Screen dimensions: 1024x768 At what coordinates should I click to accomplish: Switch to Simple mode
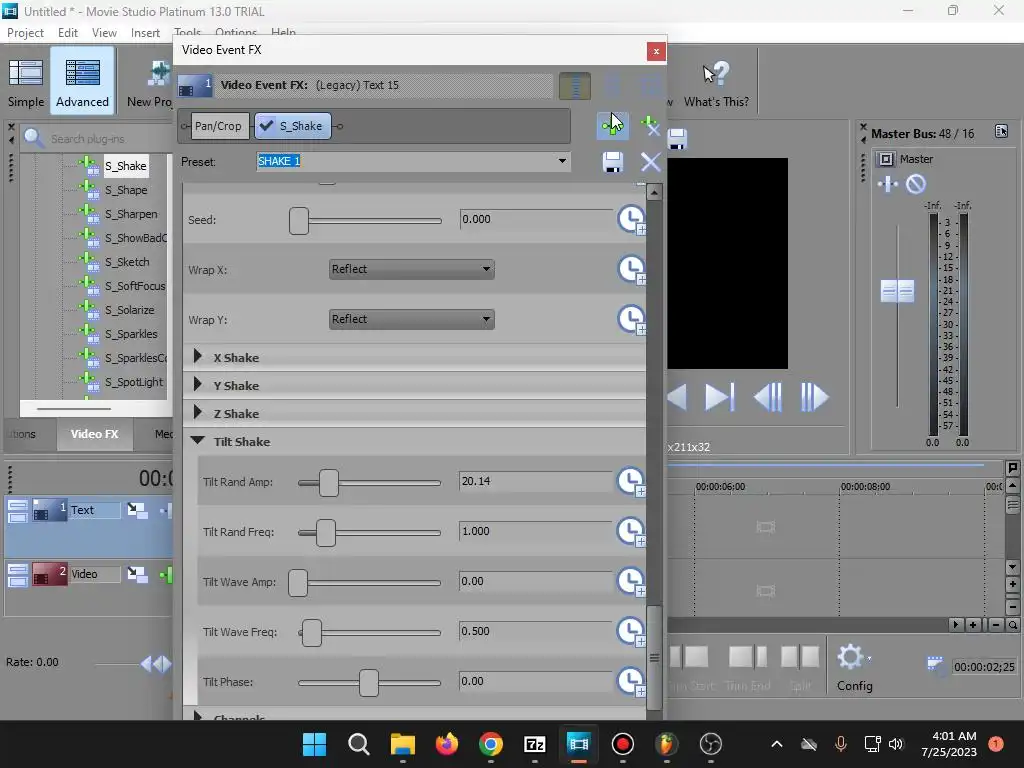tap(26, 82)
